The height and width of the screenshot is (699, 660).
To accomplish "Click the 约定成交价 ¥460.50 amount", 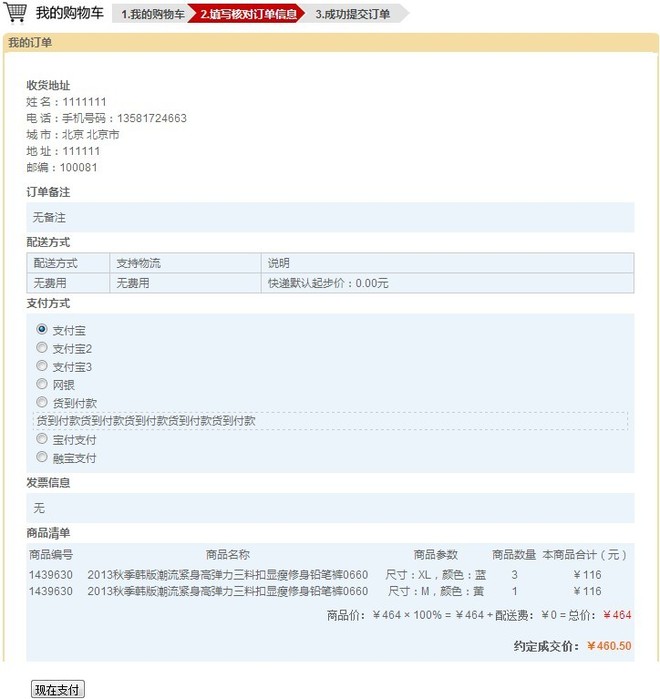I will pos(608,646).
